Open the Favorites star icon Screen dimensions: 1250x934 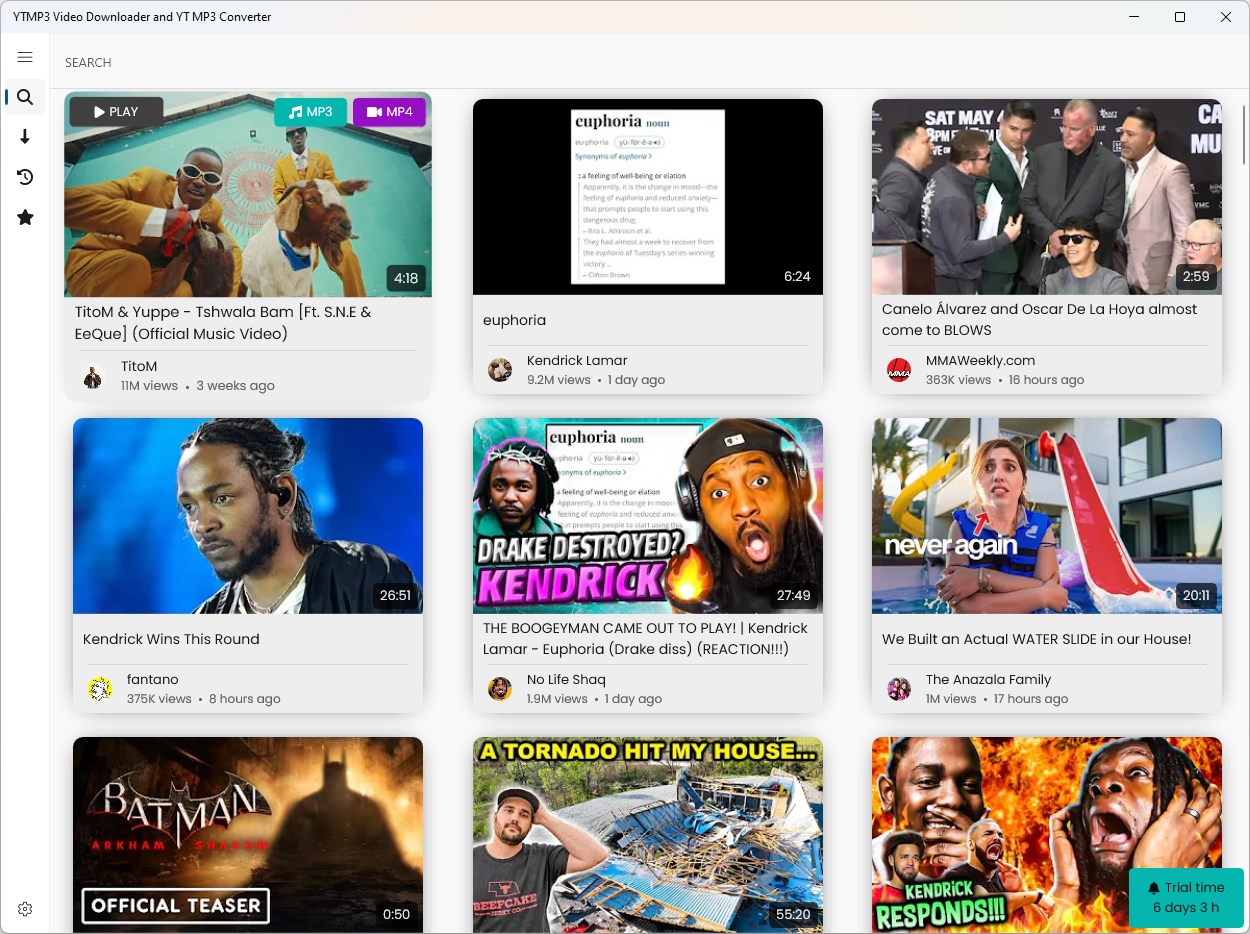25,217
